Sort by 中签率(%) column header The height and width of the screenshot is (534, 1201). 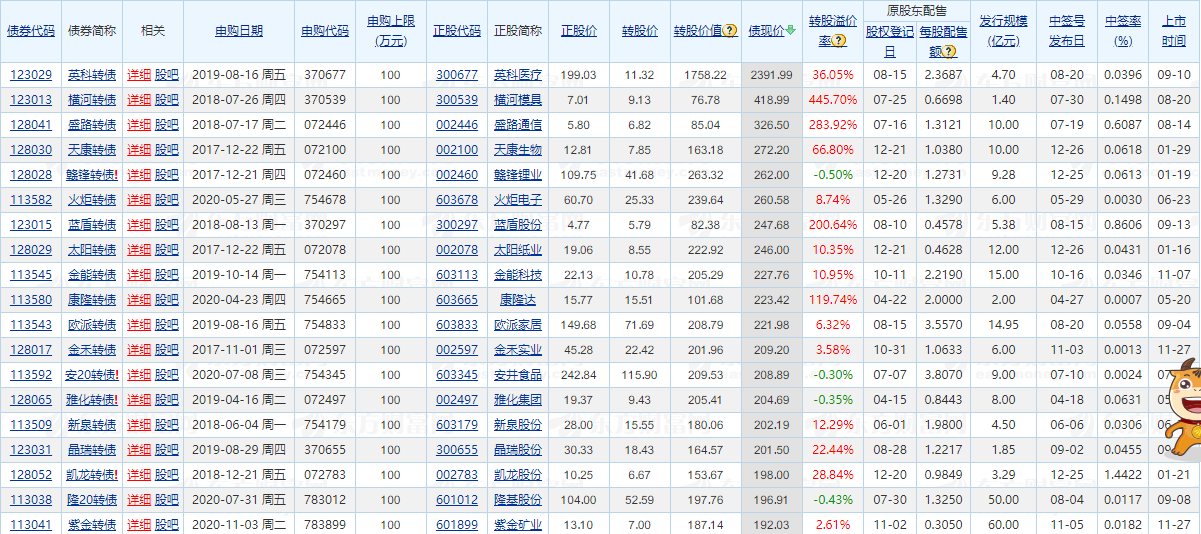point(1123,31)
